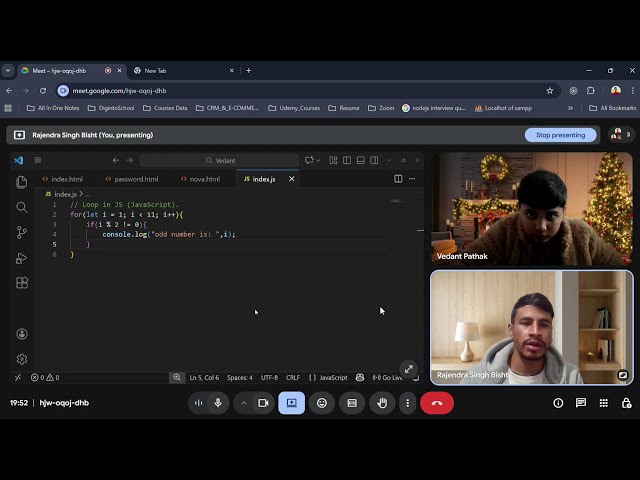Open Meet more options three dots
The image size is (640, 480).
point(407,403)
